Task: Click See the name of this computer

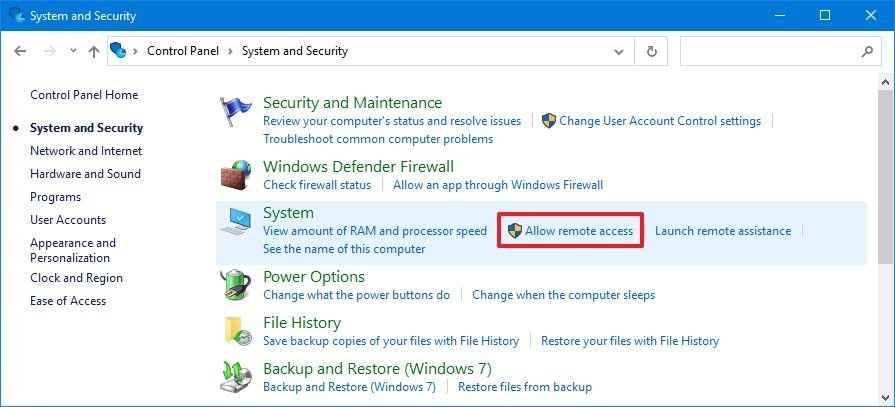Action: tap(344, 249)
